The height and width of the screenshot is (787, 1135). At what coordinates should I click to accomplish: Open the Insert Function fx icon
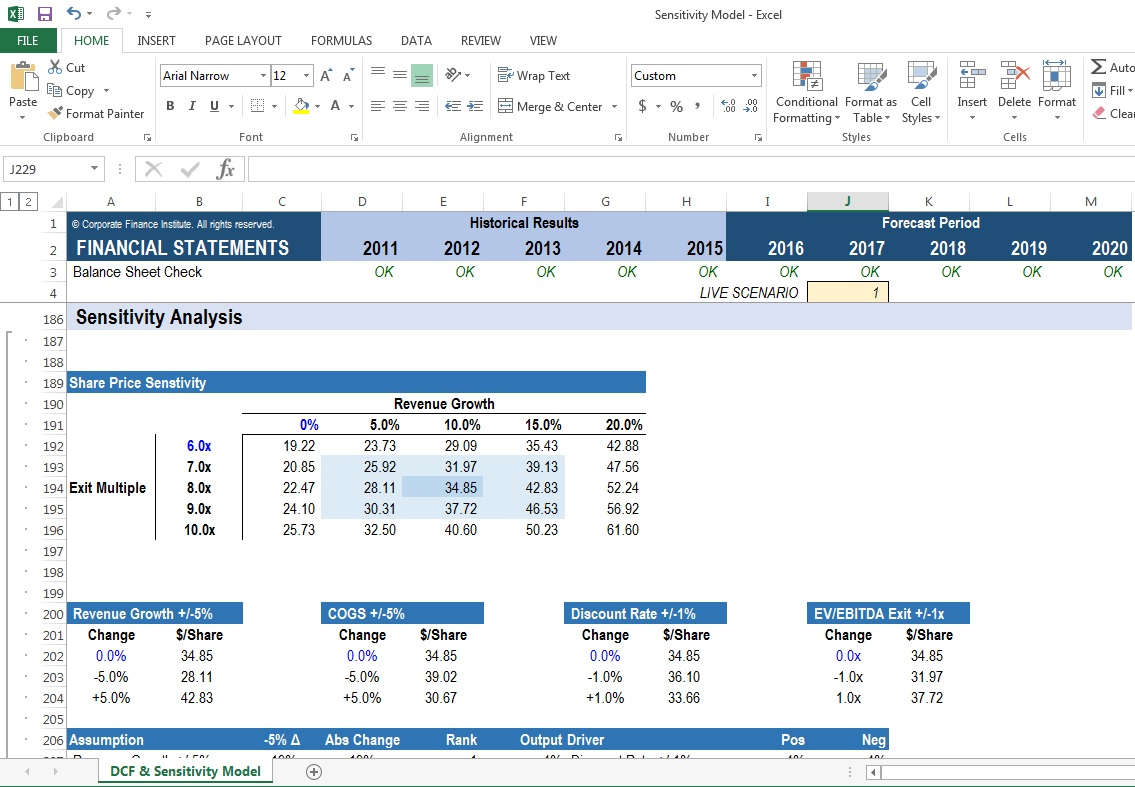coord(226,168)
